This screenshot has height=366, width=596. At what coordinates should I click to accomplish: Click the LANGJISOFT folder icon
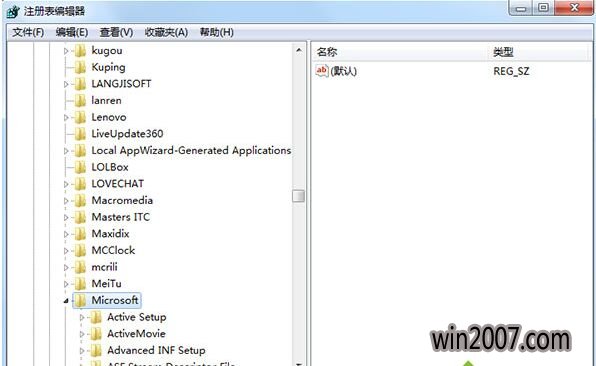pos(80,84)
